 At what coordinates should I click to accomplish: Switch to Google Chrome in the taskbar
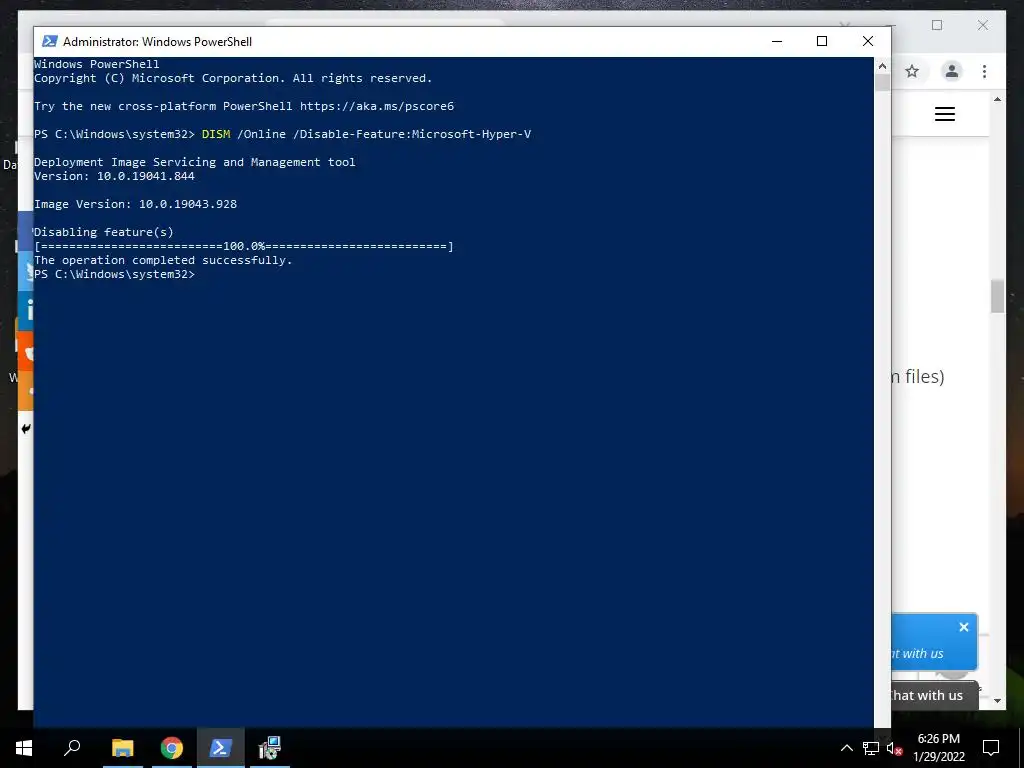(172, 748)
